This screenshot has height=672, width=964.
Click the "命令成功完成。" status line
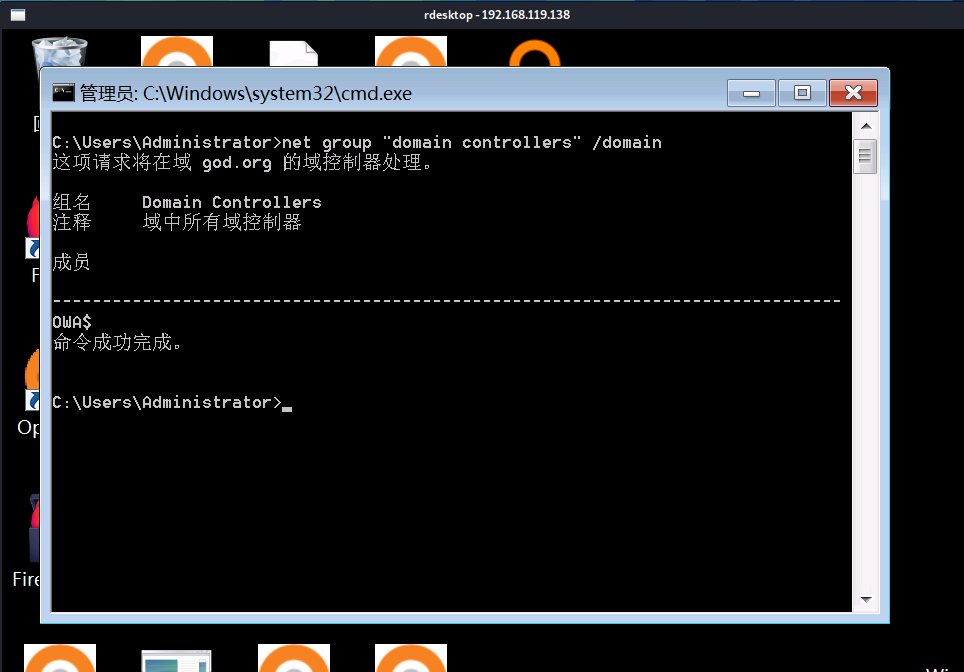pos(117,342)
